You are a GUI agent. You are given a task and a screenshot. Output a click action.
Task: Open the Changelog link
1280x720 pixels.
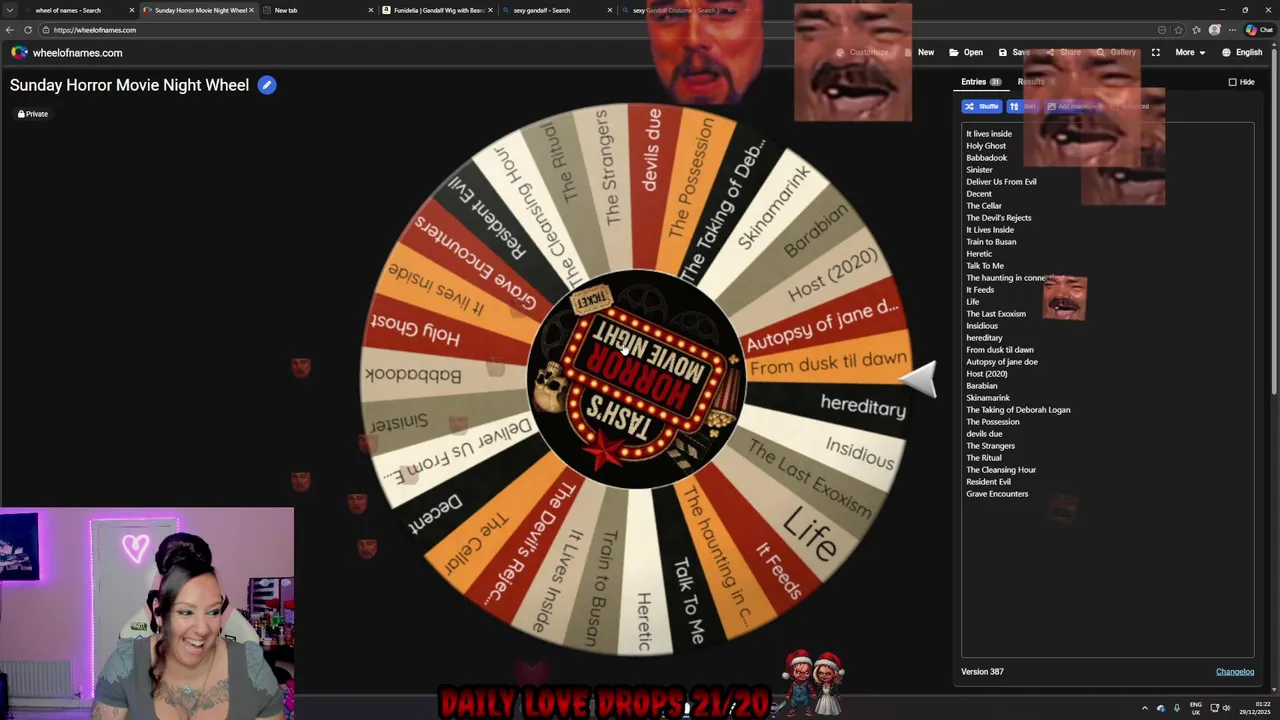(x=1235, y=672)
